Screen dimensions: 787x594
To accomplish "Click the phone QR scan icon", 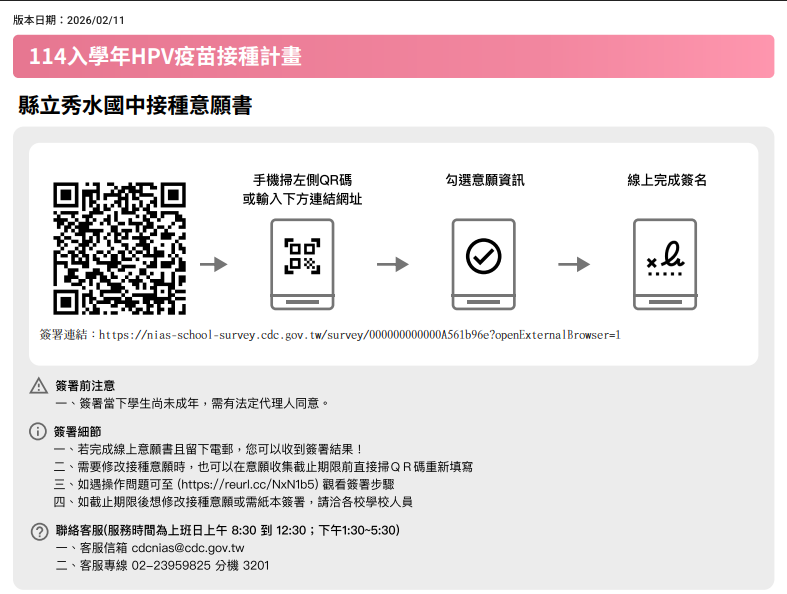I will coord(302,264).
